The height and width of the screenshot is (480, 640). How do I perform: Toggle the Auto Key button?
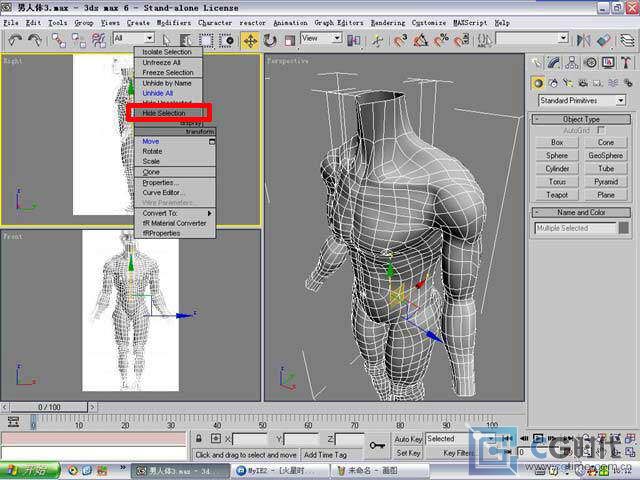pyautogui.click(x=408, y=439)
